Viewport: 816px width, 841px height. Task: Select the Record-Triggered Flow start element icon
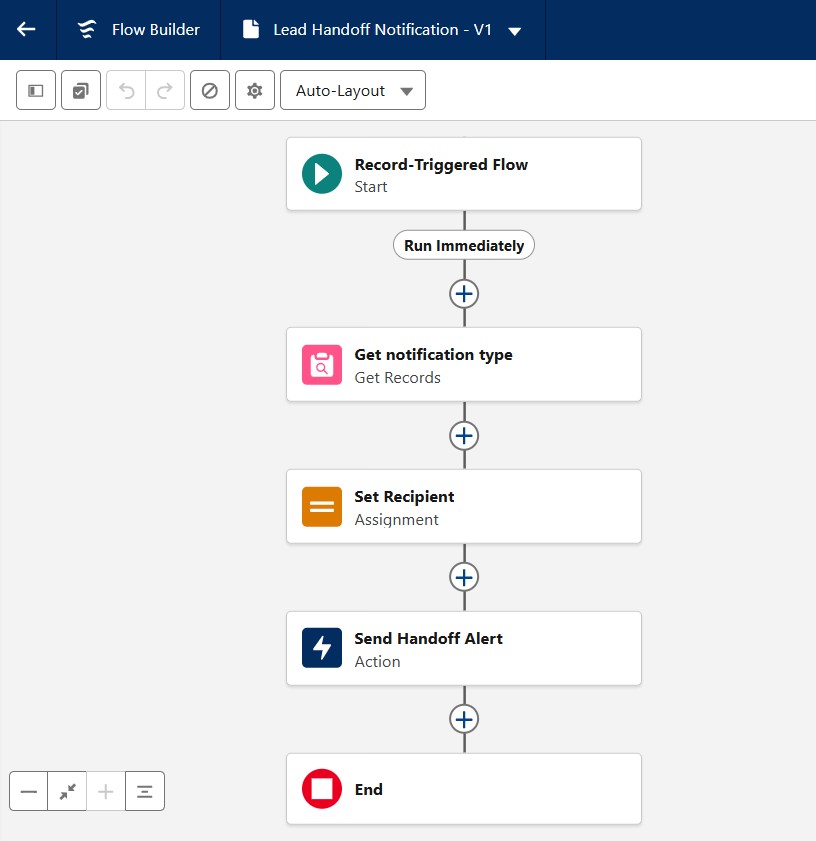(x=321, y=174)
